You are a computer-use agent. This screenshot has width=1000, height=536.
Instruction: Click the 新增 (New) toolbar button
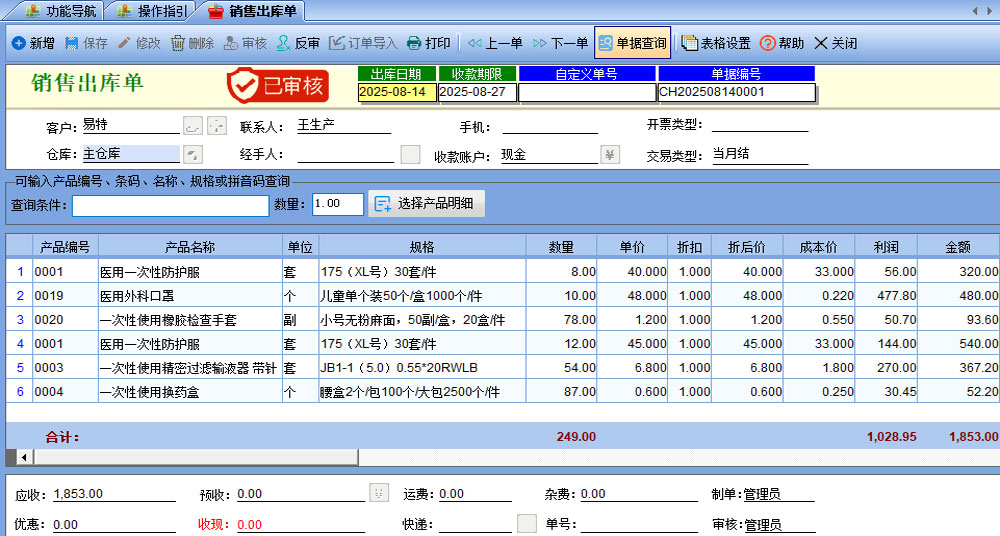click(33, 43)
